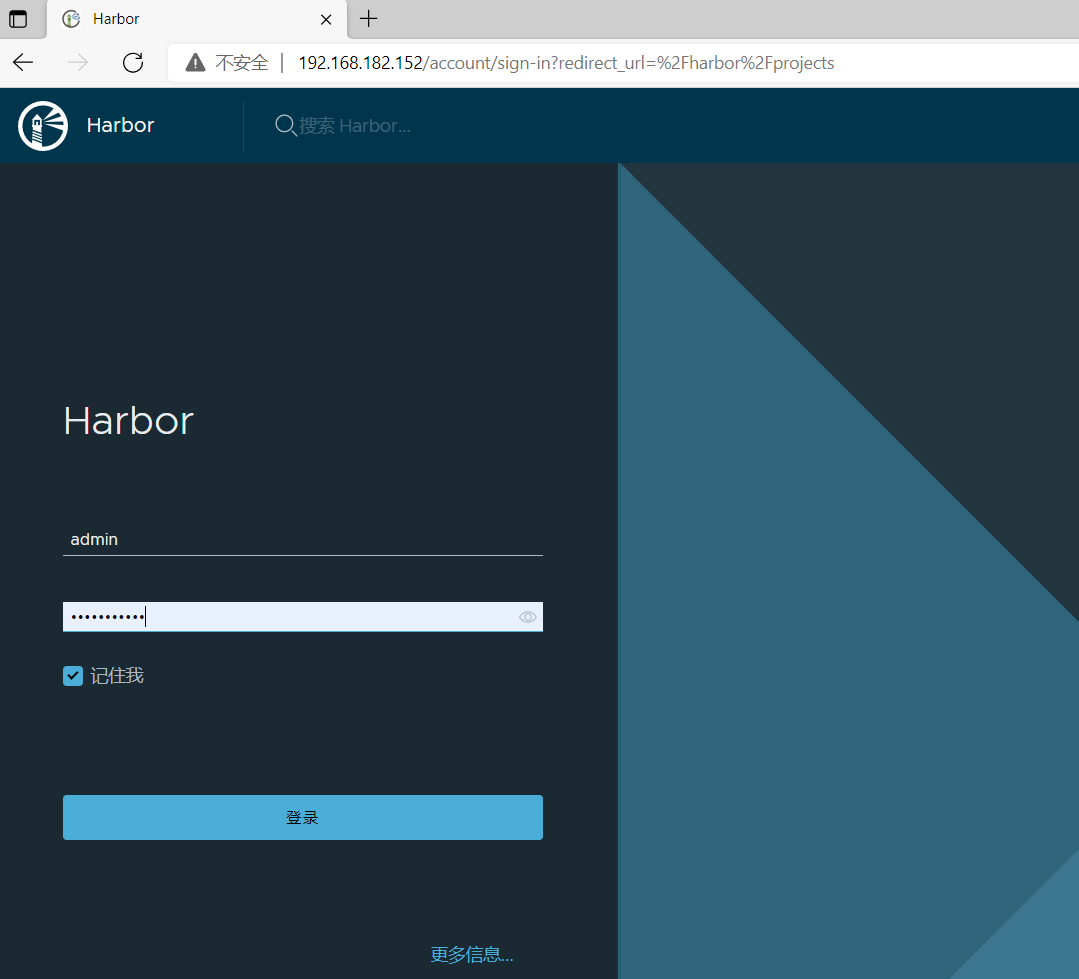Open the tab actions menu icon
Image resolution: width=1079 pixels, height=979 pixels.
(18, 19)
